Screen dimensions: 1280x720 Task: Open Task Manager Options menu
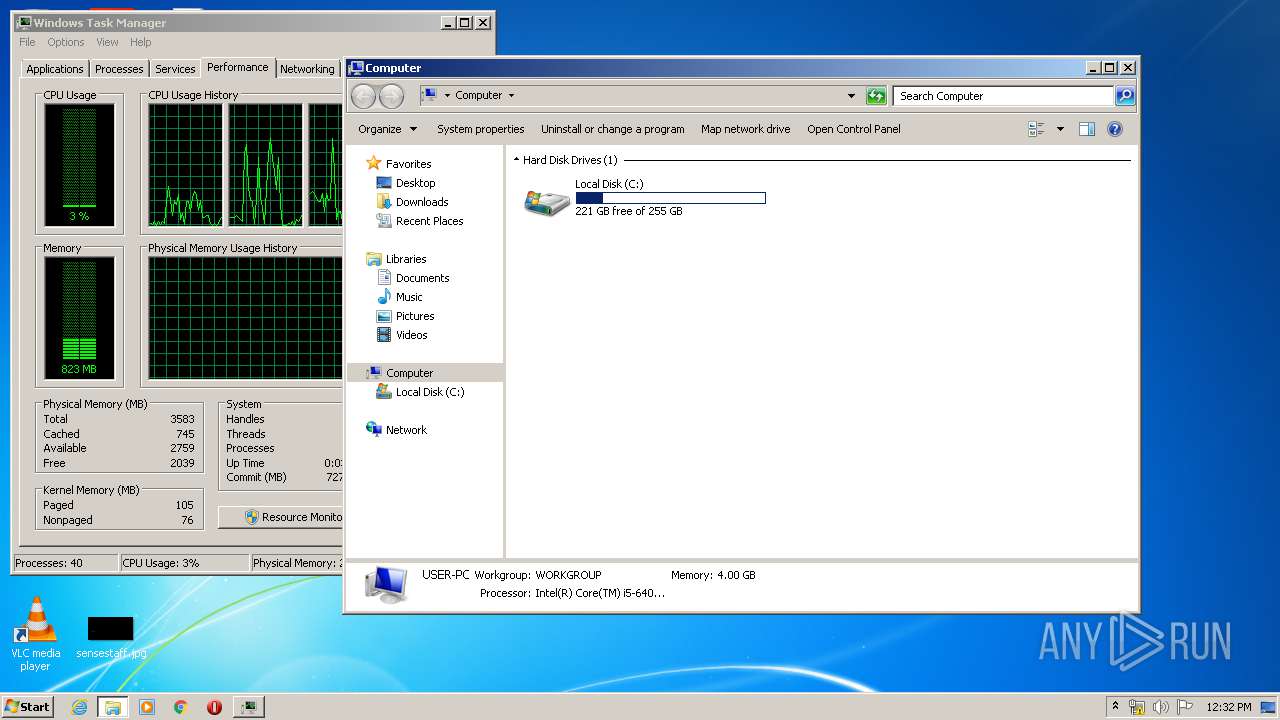(x=66, y=42)
